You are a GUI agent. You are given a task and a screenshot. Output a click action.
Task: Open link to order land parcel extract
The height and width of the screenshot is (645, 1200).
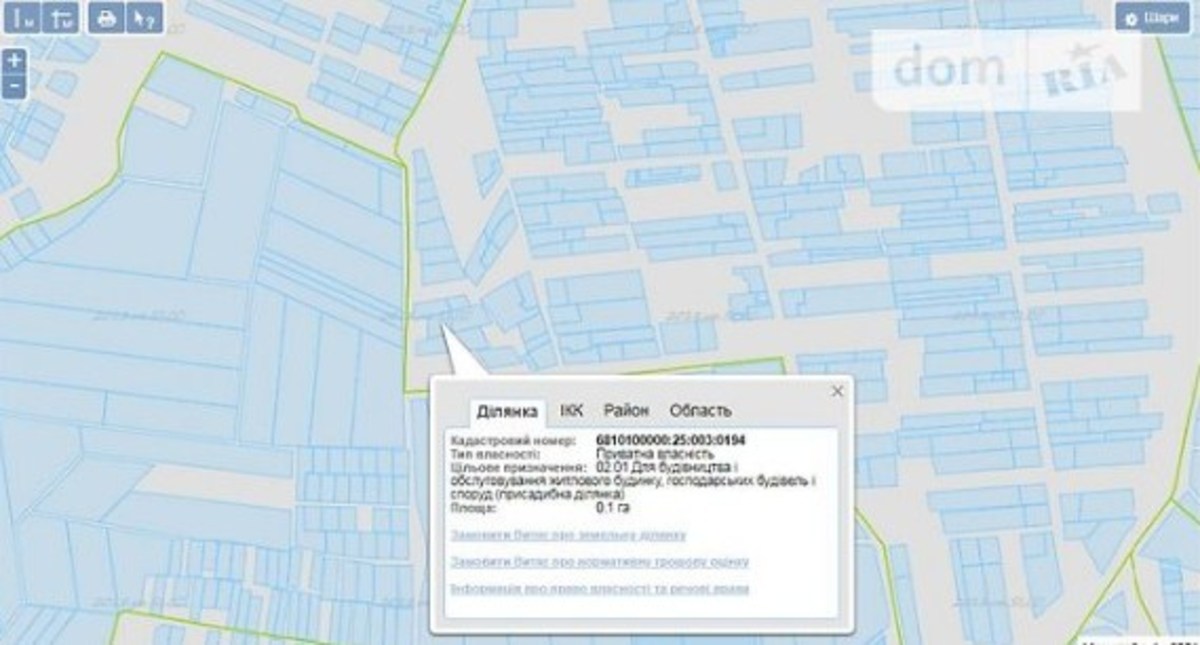[x=568, y=536]
